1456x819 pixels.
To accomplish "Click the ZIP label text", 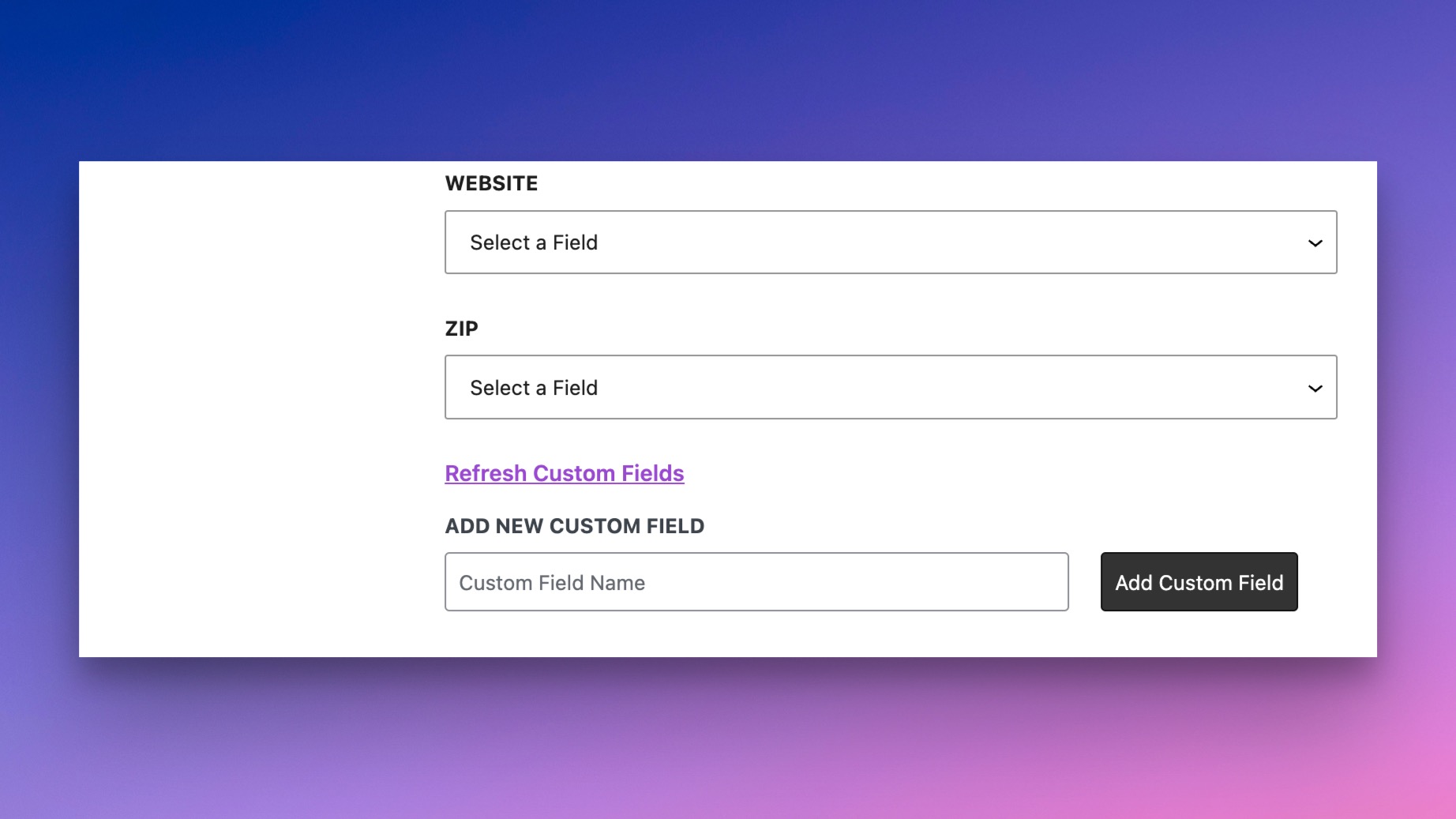I will click(x=462, y=329).
